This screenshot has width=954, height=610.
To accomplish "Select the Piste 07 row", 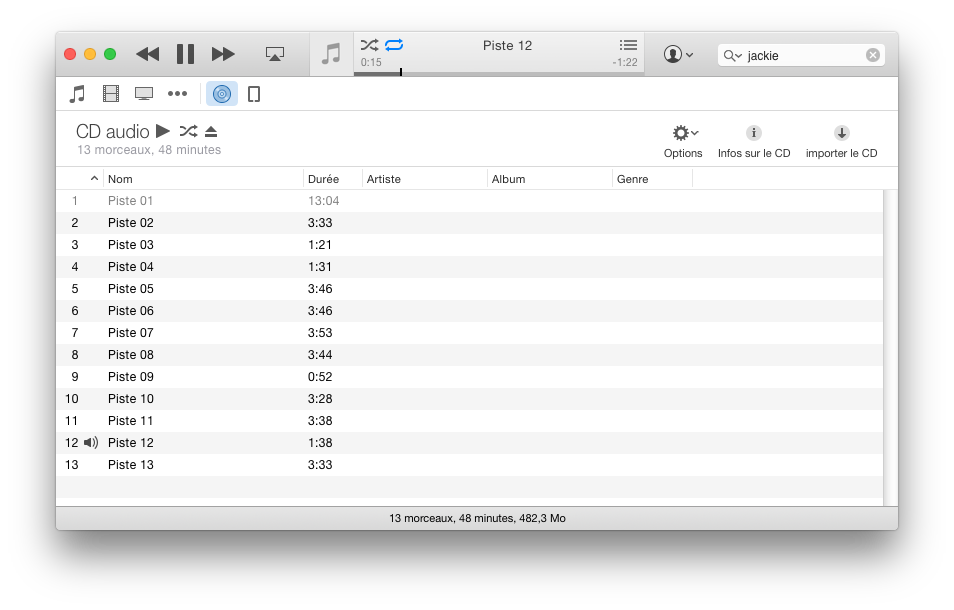I will 469,333.
